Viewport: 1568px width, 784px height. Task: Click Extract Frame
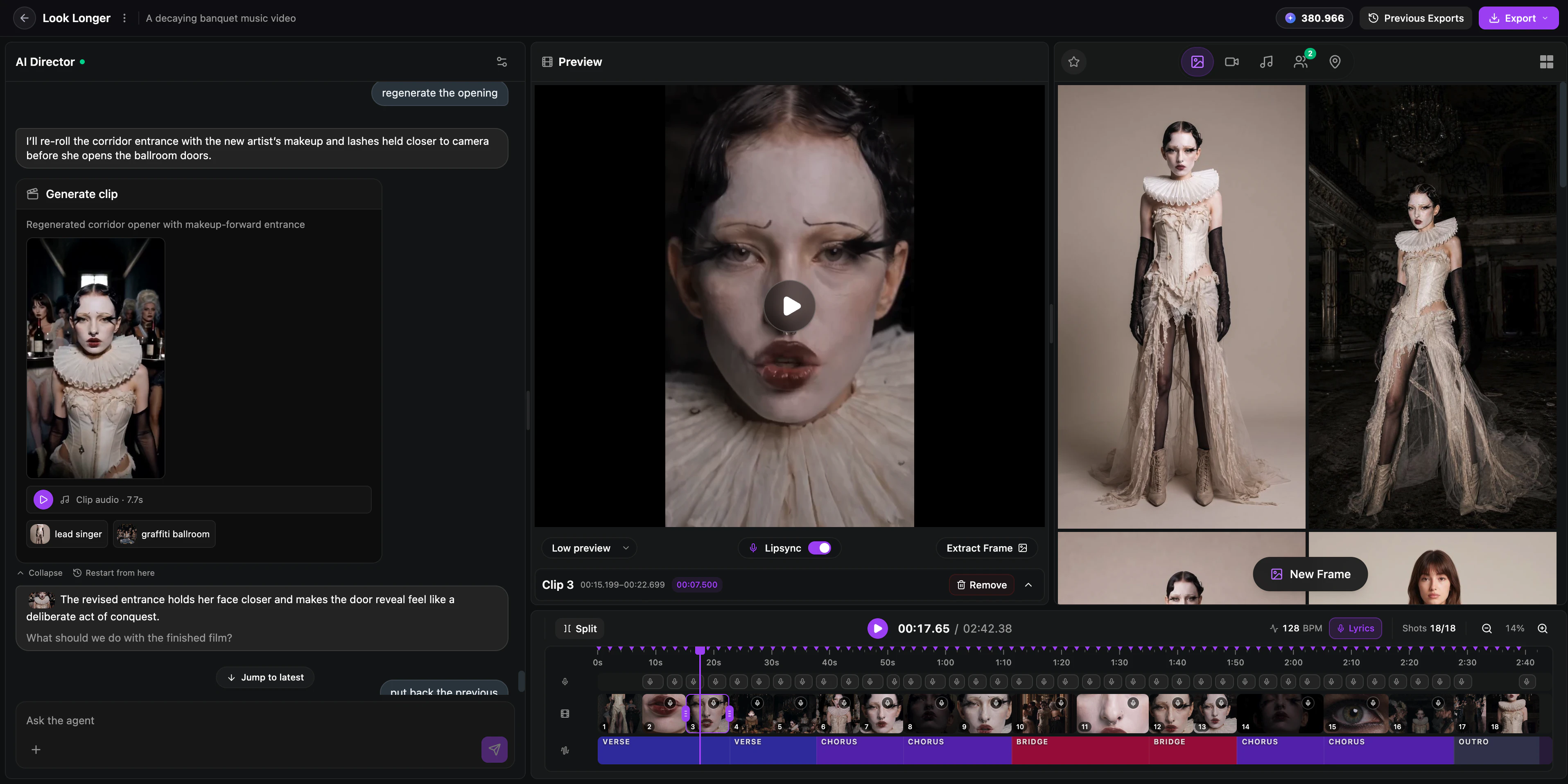point(987,548)
